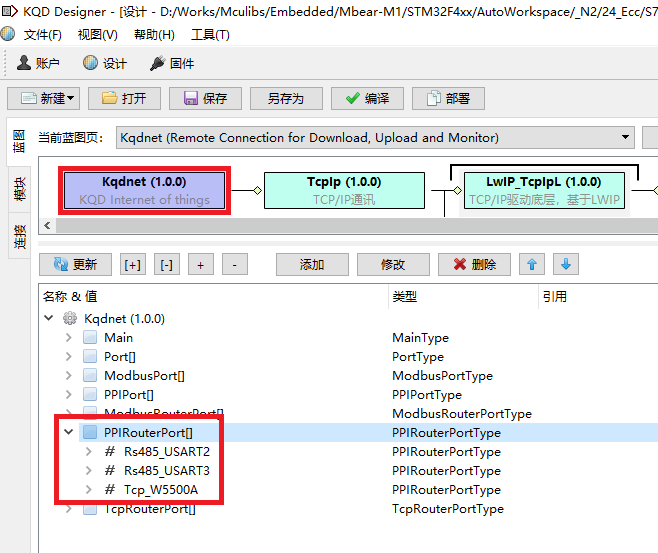Open the design (设计) view icon

pyautogui.click(x=105, y=63)
